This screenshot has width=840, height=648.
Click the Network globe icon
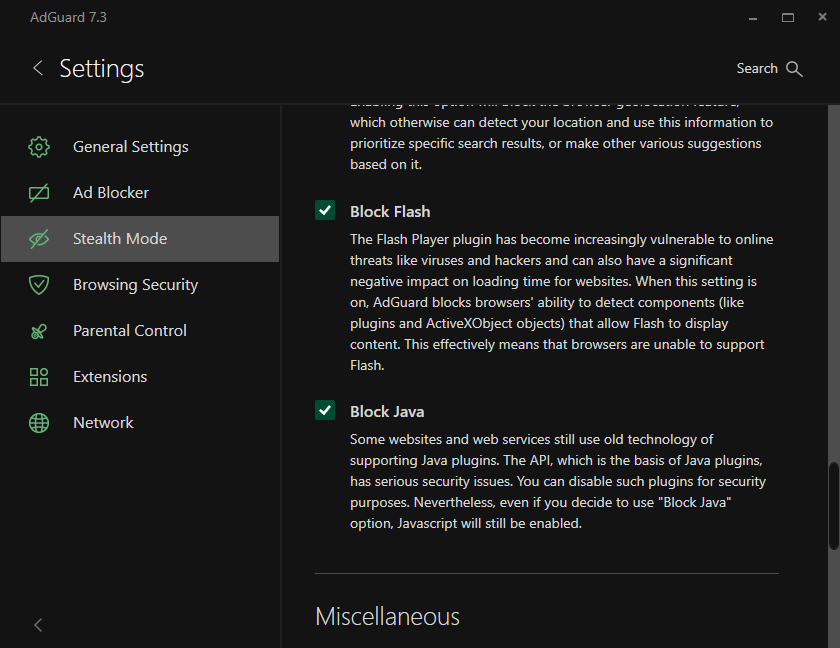tap(39, 423)
